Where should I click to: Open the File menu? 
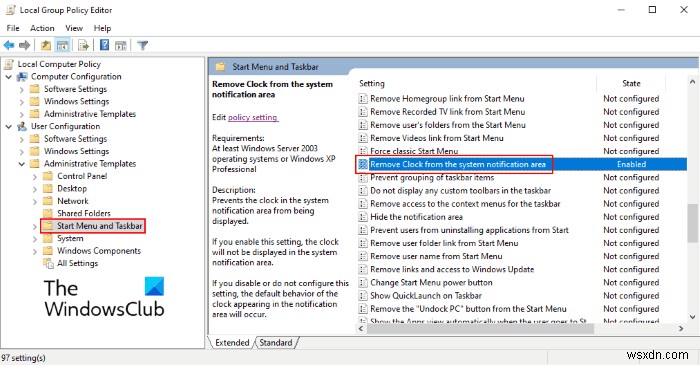pyautogui.click(x=13, y=28)
